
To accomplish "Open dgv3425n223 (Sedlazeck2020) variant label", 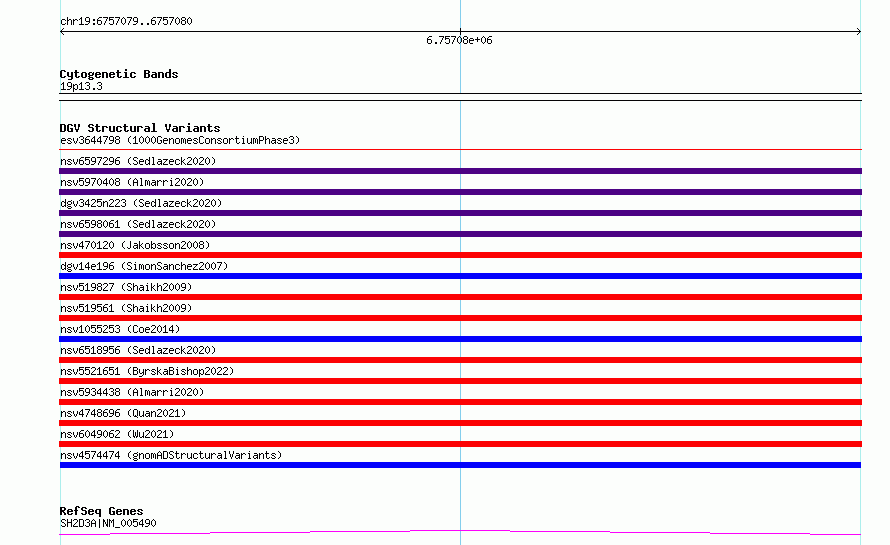I will 141,203.
